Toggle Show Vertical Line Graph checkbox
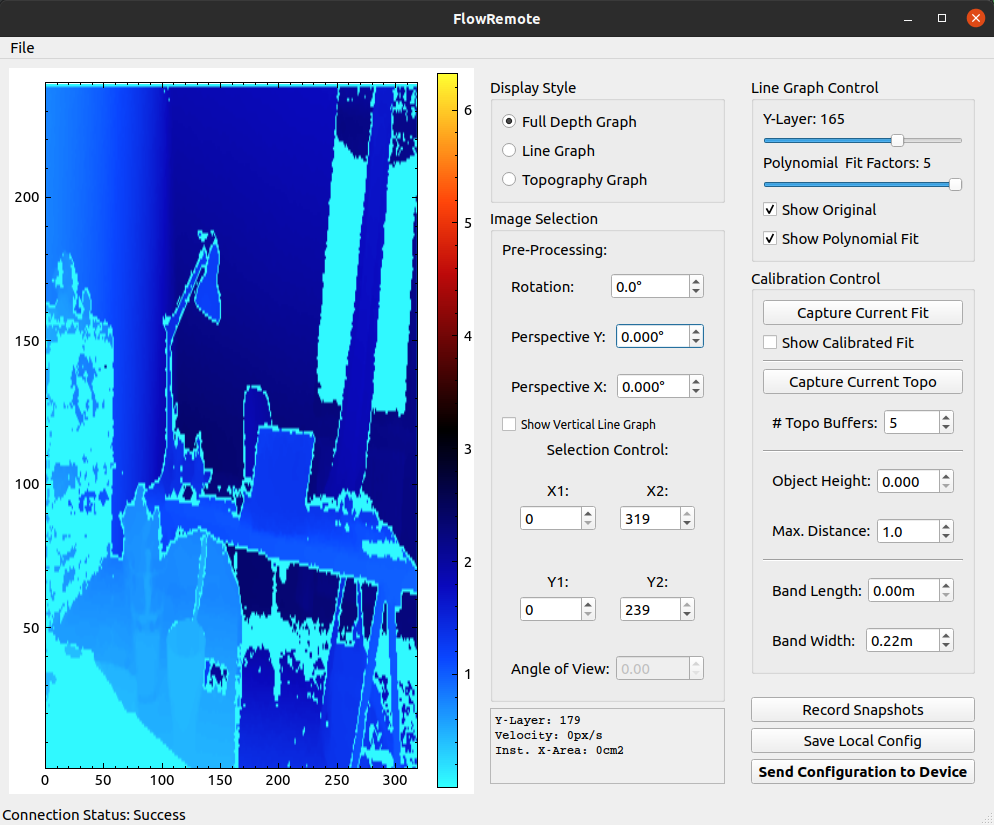Image resolution: width=994 pixels, height=825 pixels. click(510, 425)
